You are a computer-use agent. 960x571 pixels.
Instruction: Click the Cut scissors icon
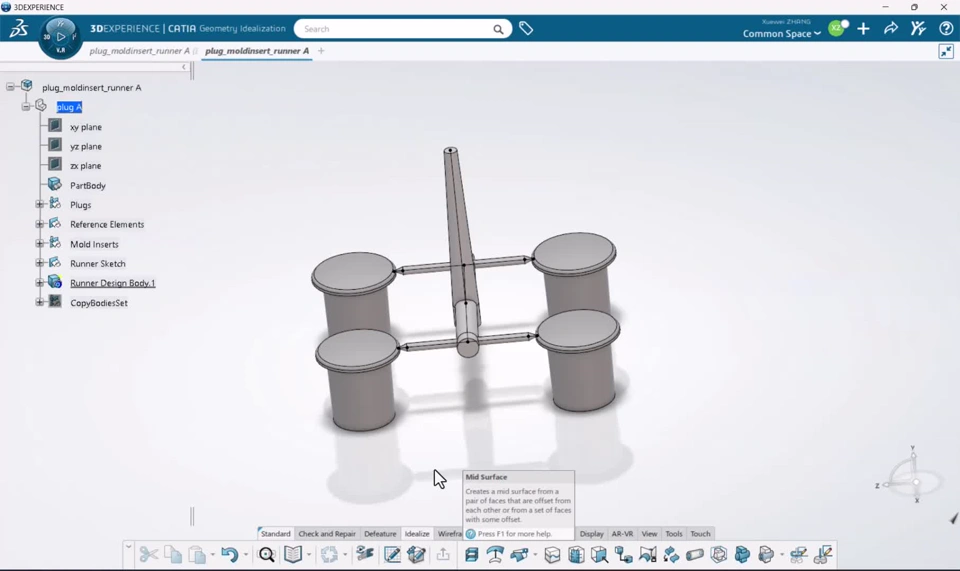pyautogui.click(x=148, y=554)
